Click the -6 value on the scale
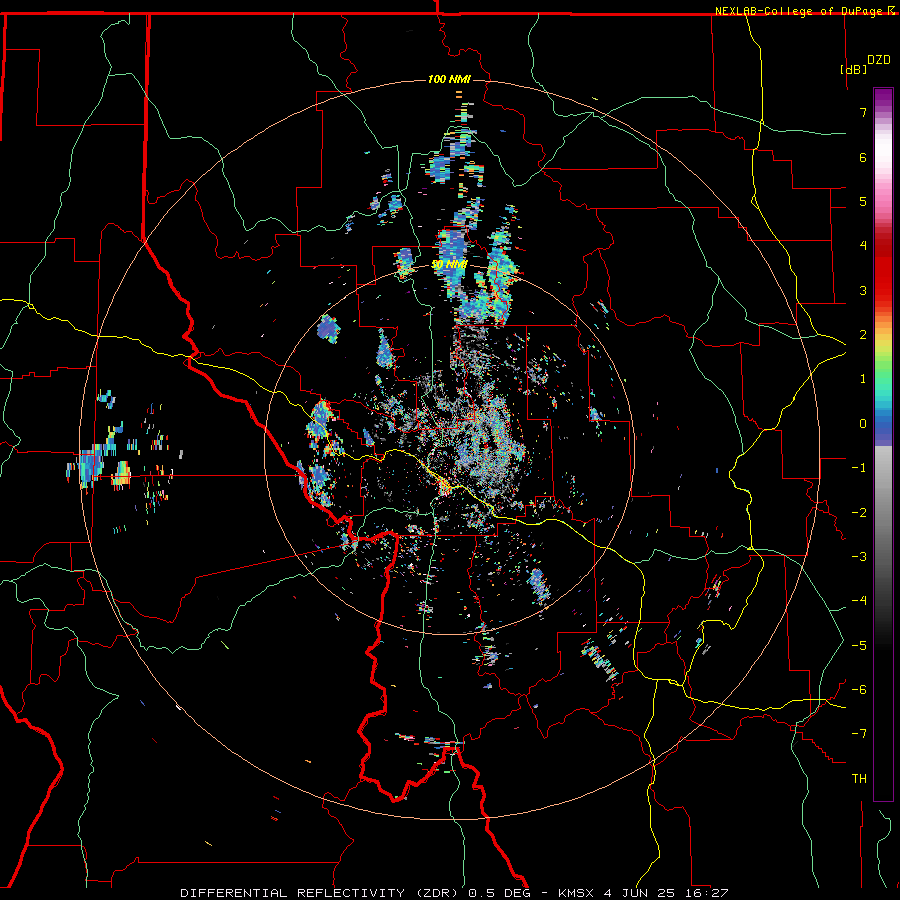This screenshot has width=900, height=900. pyautogui.click(x=859, y=690)
